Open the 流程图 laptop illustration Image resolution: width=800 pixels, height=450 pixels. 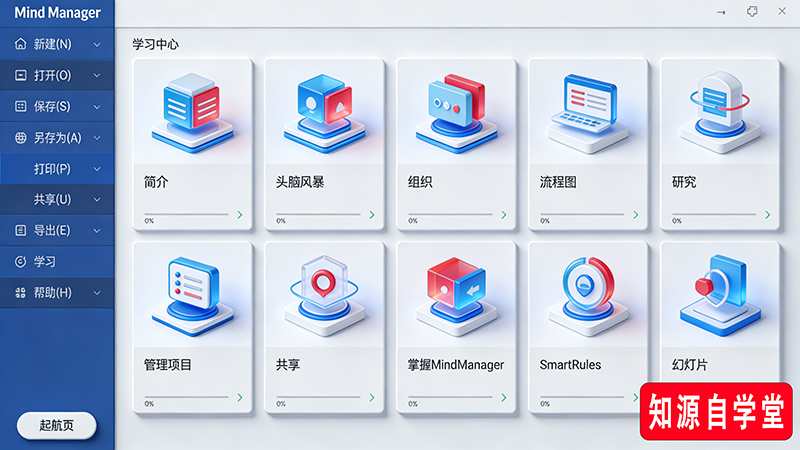588,113
